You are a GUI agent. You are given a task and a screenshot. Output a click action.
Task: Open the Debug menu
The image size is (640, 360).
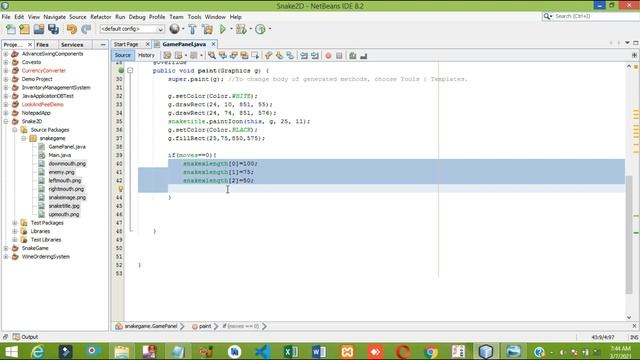[x=137, y=17]
